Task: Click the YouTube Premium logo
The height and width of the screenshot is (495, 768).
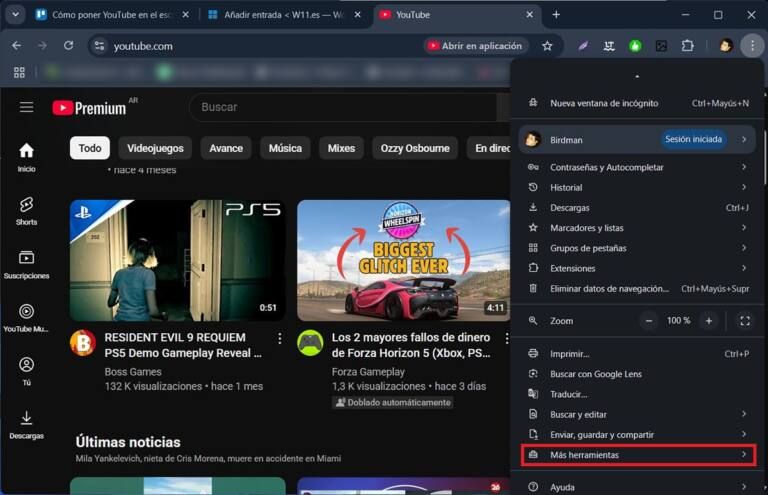Action: pyautogui.click(x=90, y=108)
